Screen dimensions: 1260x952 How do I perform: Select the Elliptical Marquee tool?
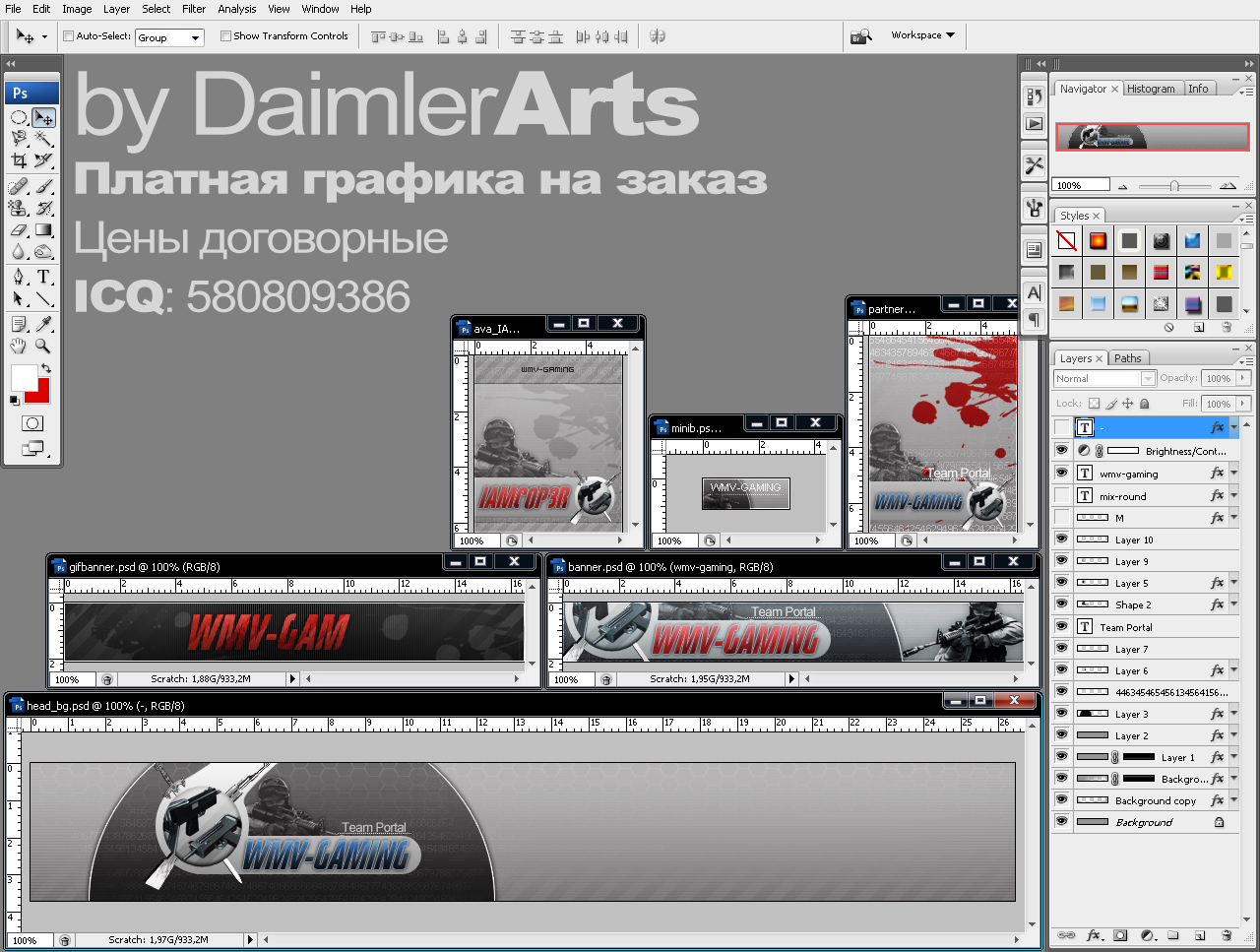point(19,117)
